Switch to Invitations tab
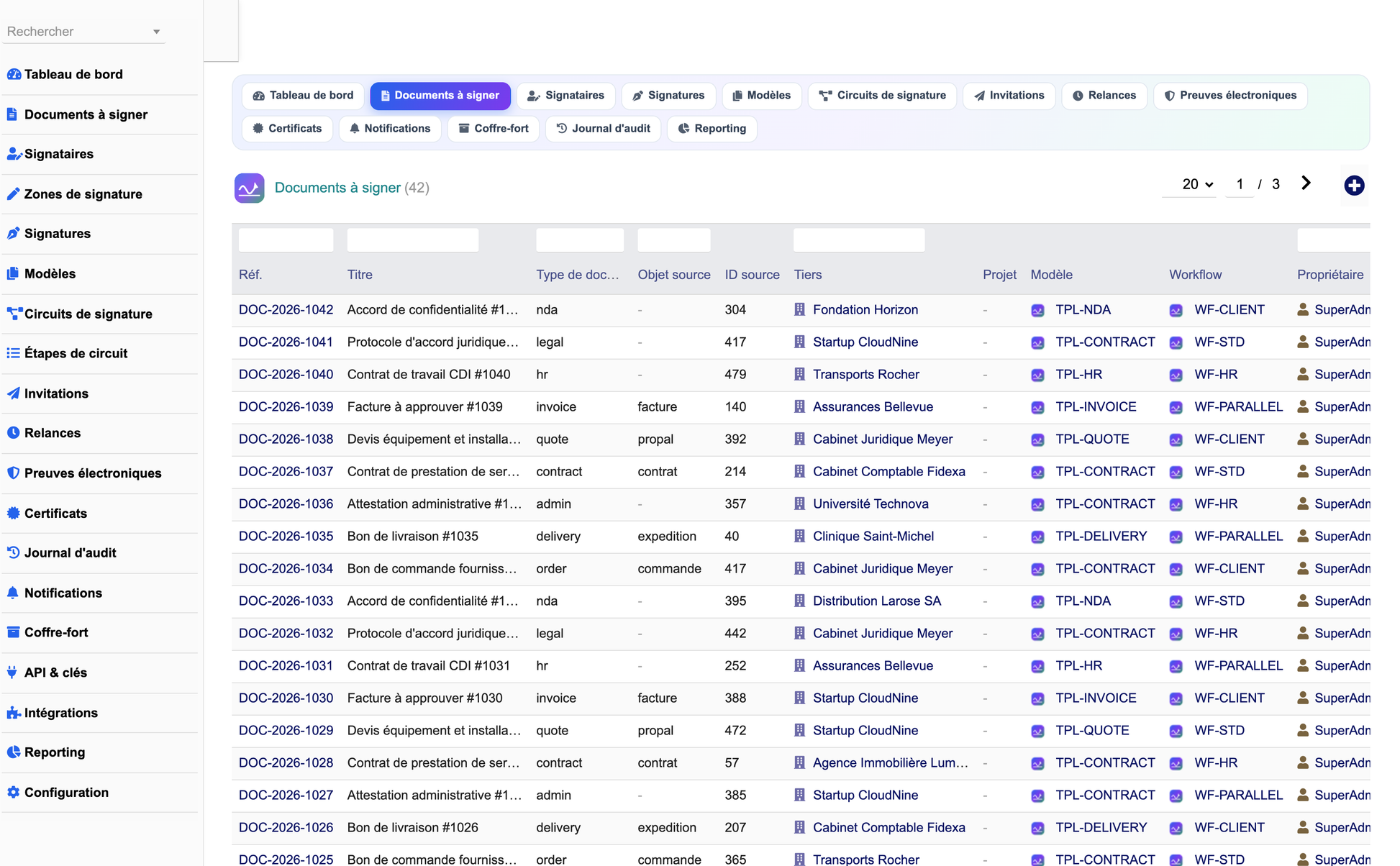1400x866 pixels. click(1009, 96)
